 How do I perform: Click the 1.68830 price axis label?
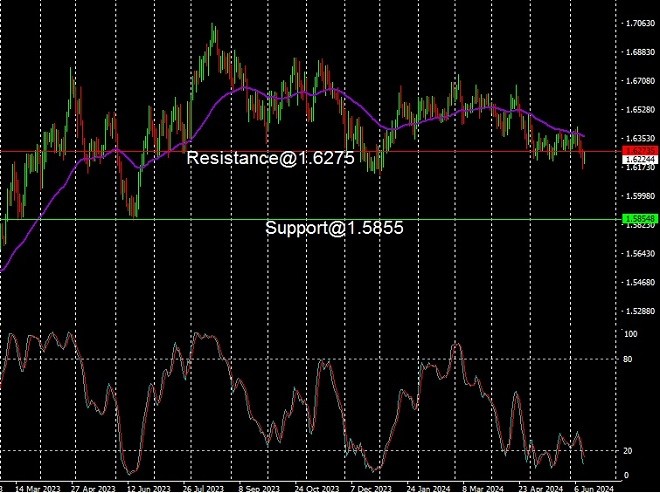(x=640, y=52)
